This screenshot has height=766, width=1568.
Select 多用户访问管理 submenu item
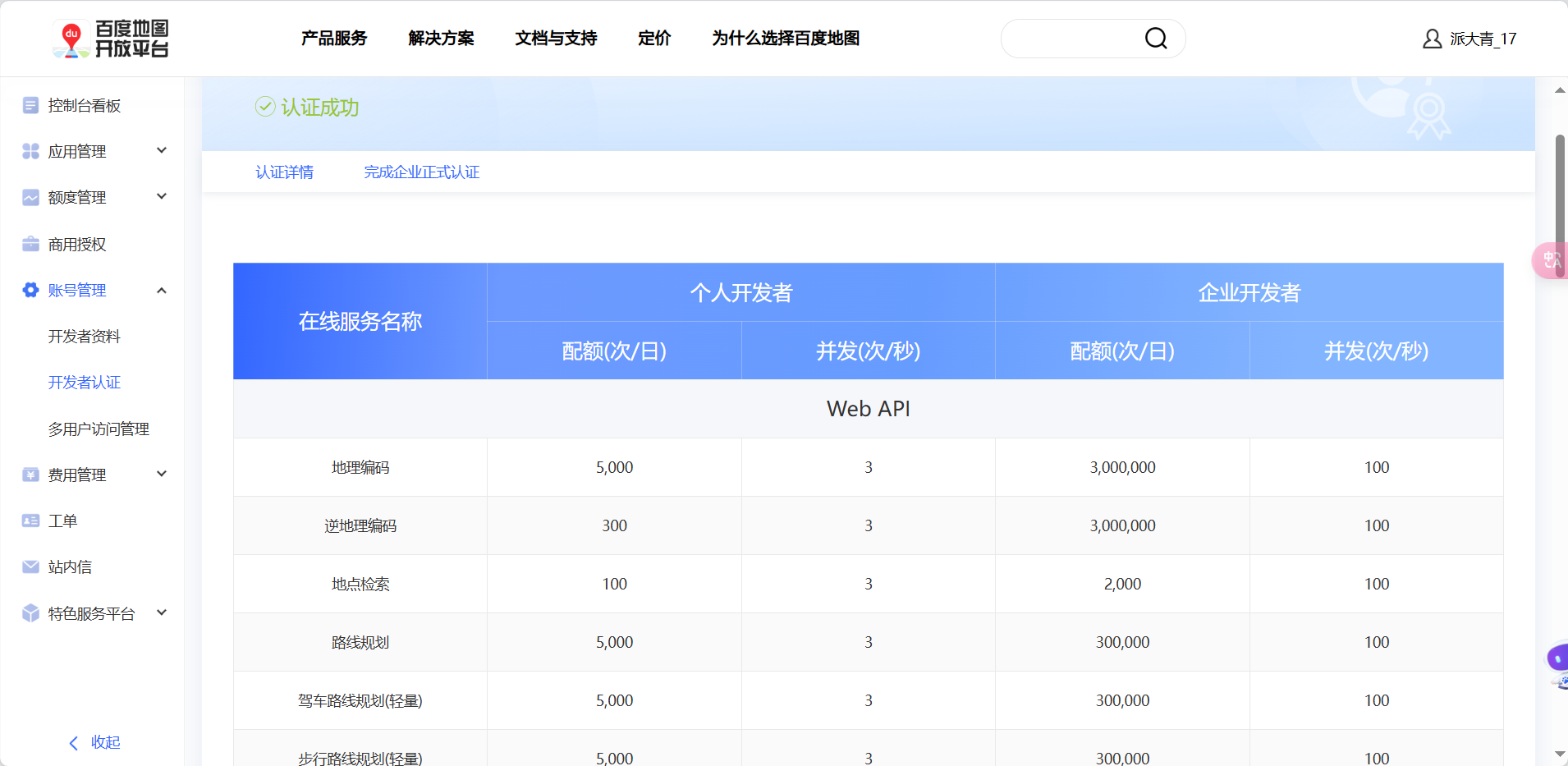(x=99, y=429)
